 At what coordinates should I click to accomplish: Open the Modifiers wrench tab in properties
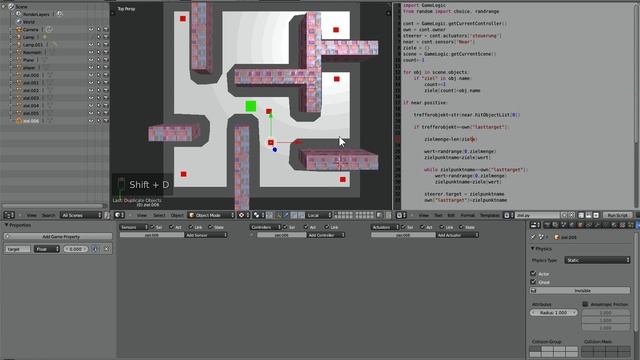click(x=597, y=225)
